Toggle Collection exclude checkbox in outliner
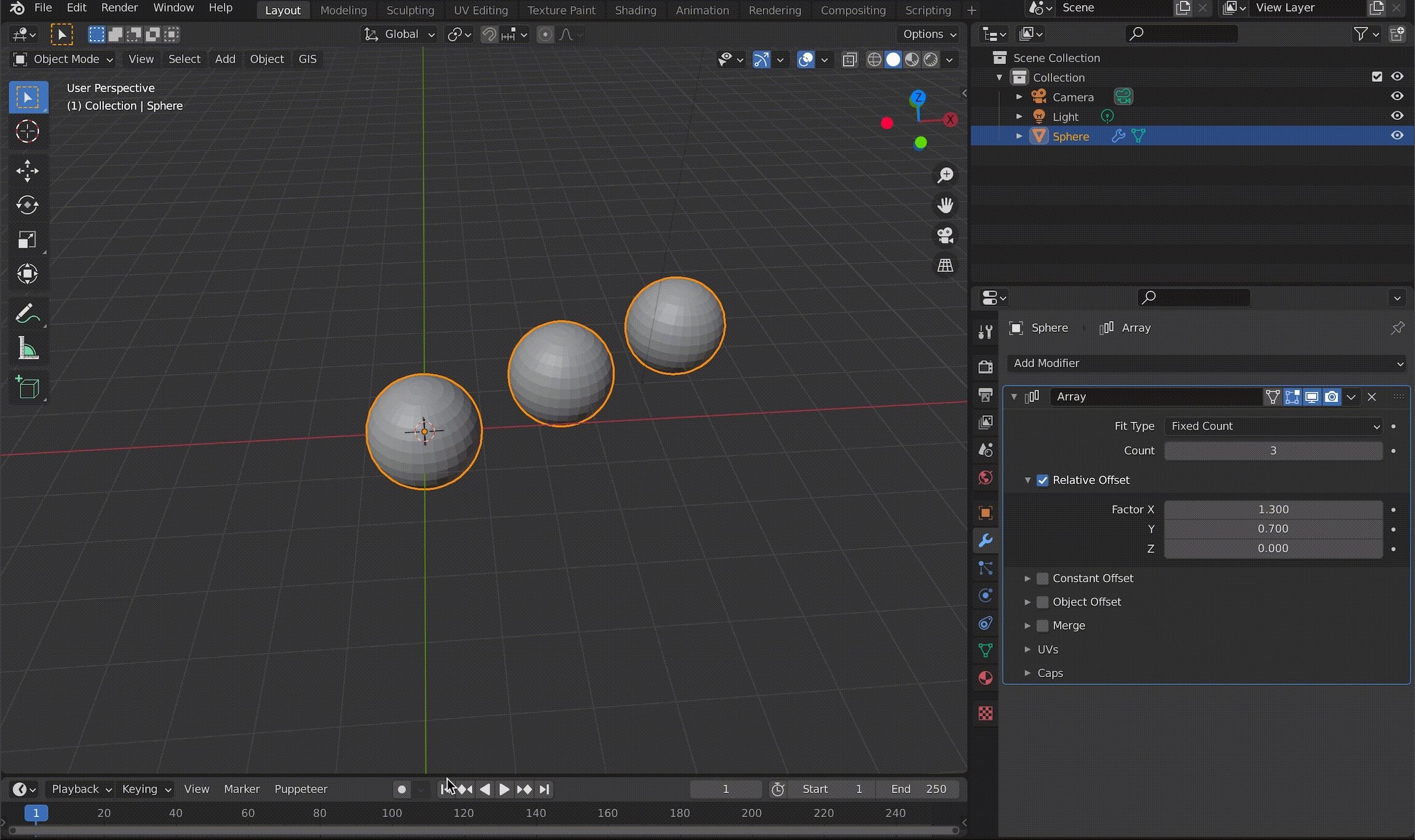 (1377, 77)
